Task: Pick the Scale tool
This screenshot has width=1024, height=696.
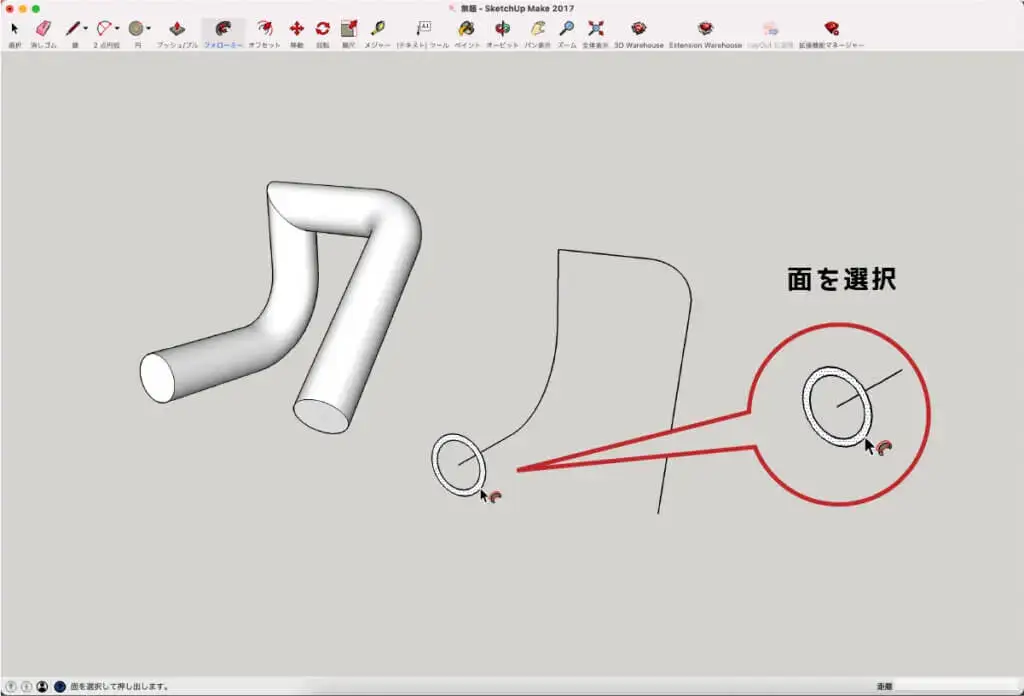Action: click(348, 29)
